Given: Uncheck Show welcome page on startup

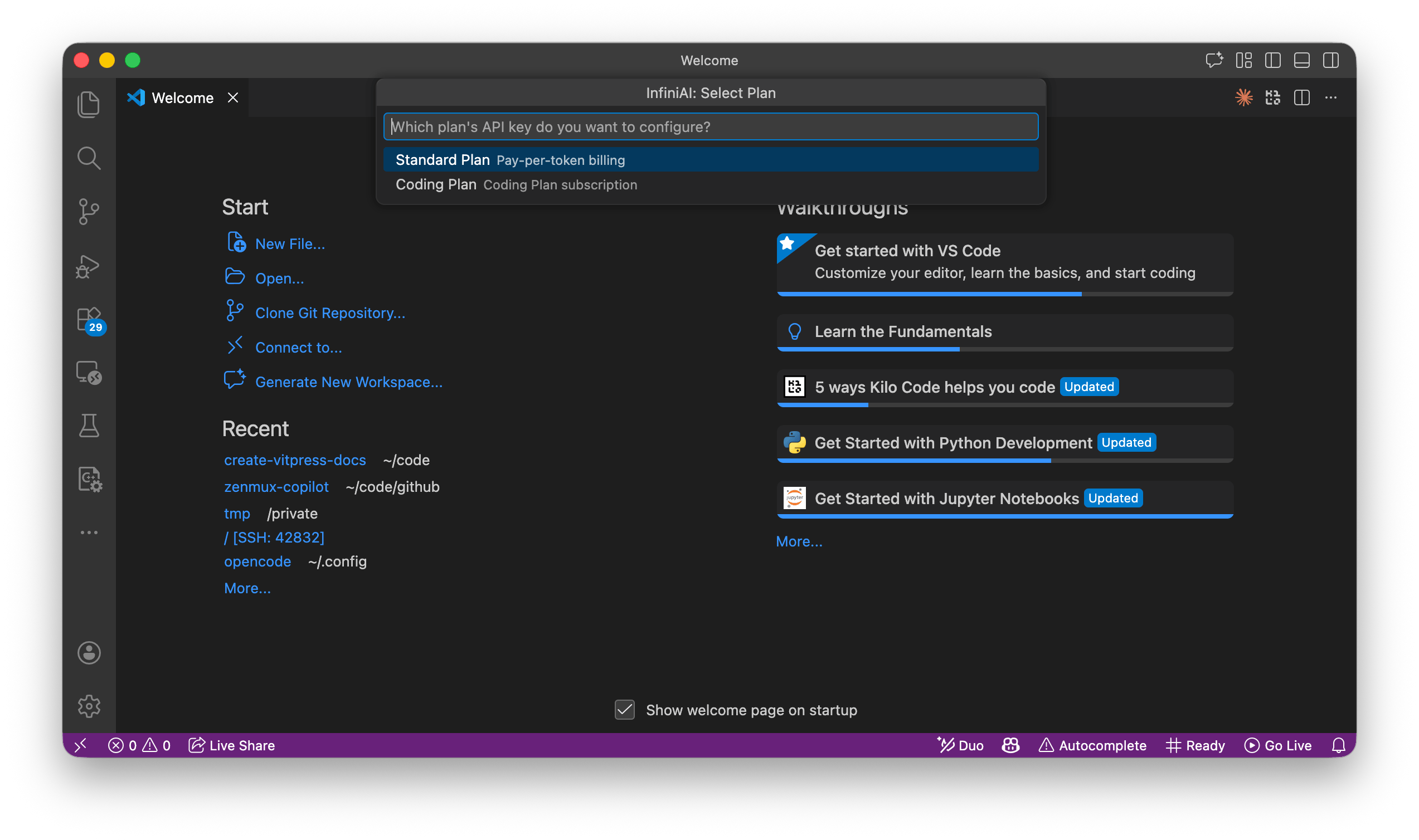Looking at the screenshot, I should (625, 710).
